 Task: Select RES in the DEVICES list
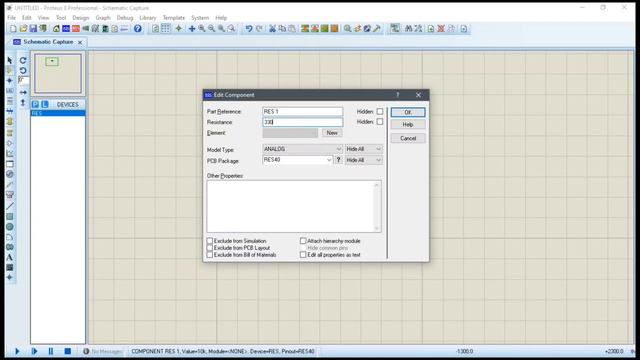point(58,113)
